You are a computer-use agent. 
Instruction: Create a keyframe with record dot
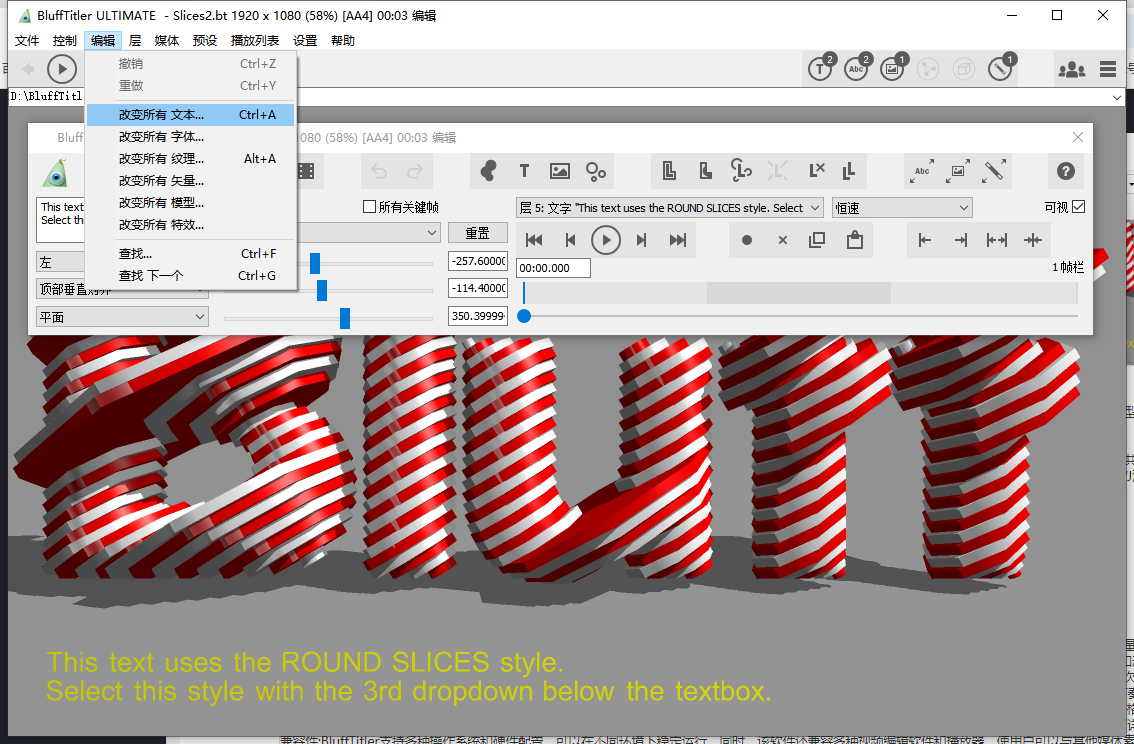[x=747, y=240]
